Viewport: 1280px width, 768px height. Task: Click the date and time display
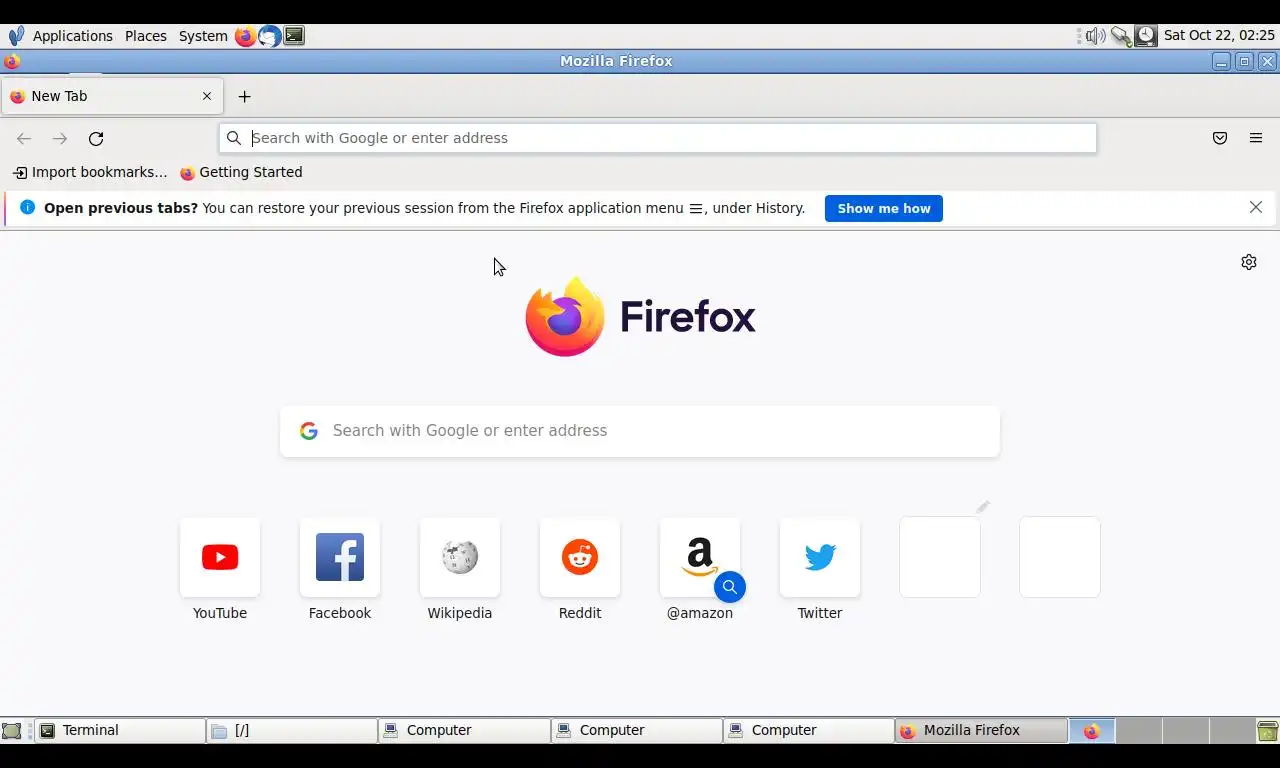tap(1219, 36)
